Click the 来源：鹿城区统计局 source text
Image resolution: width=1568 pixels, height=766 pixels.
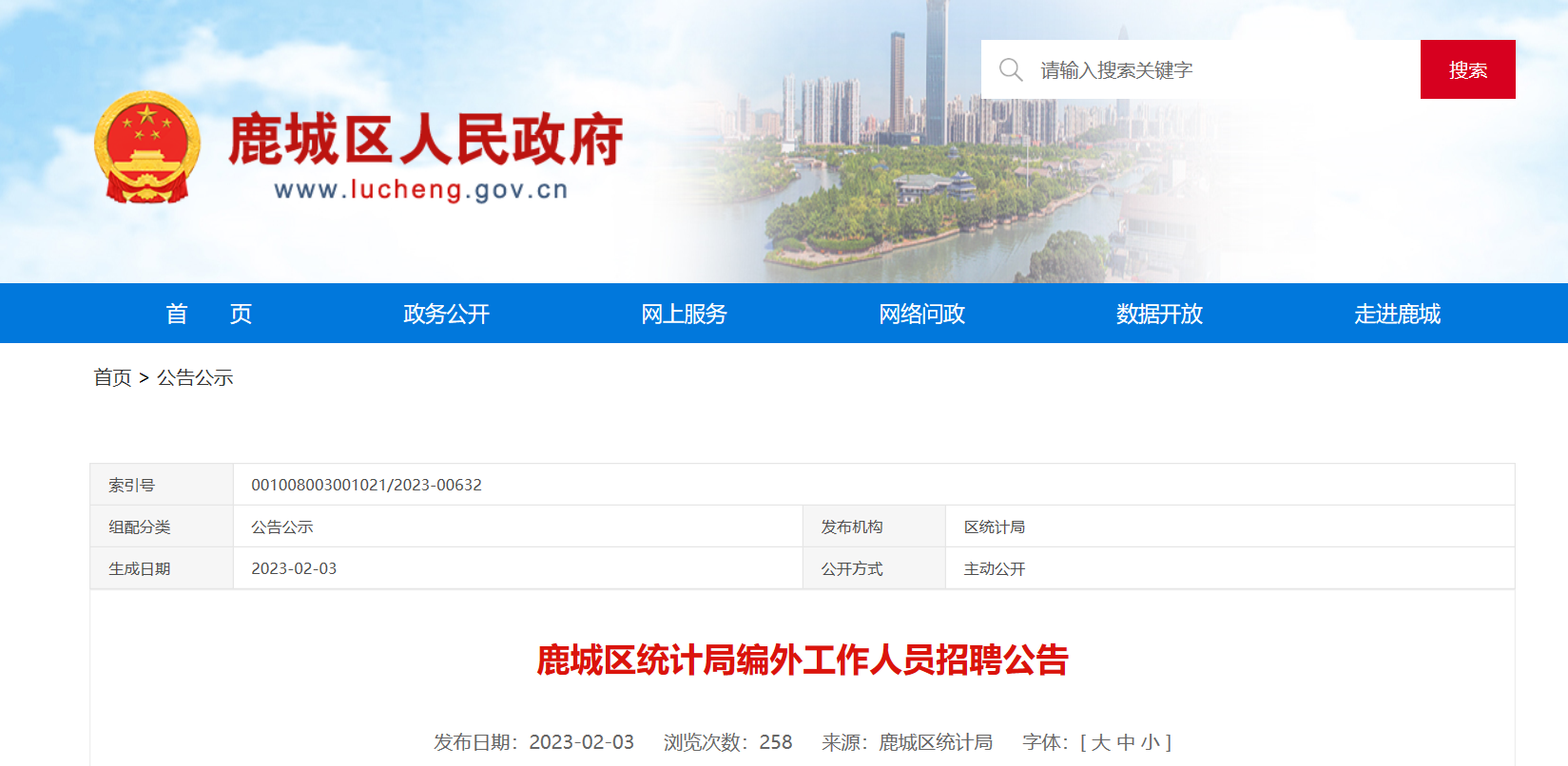click(907, 742)
